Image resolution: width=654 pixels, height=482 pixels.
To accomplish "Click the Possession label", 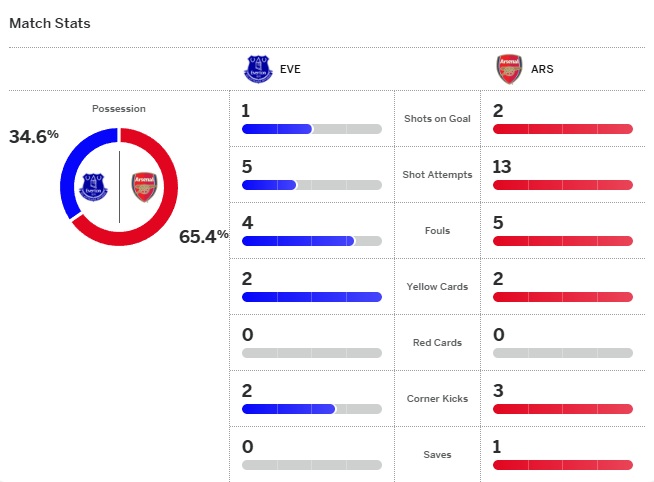I will (x=118, y=108).
